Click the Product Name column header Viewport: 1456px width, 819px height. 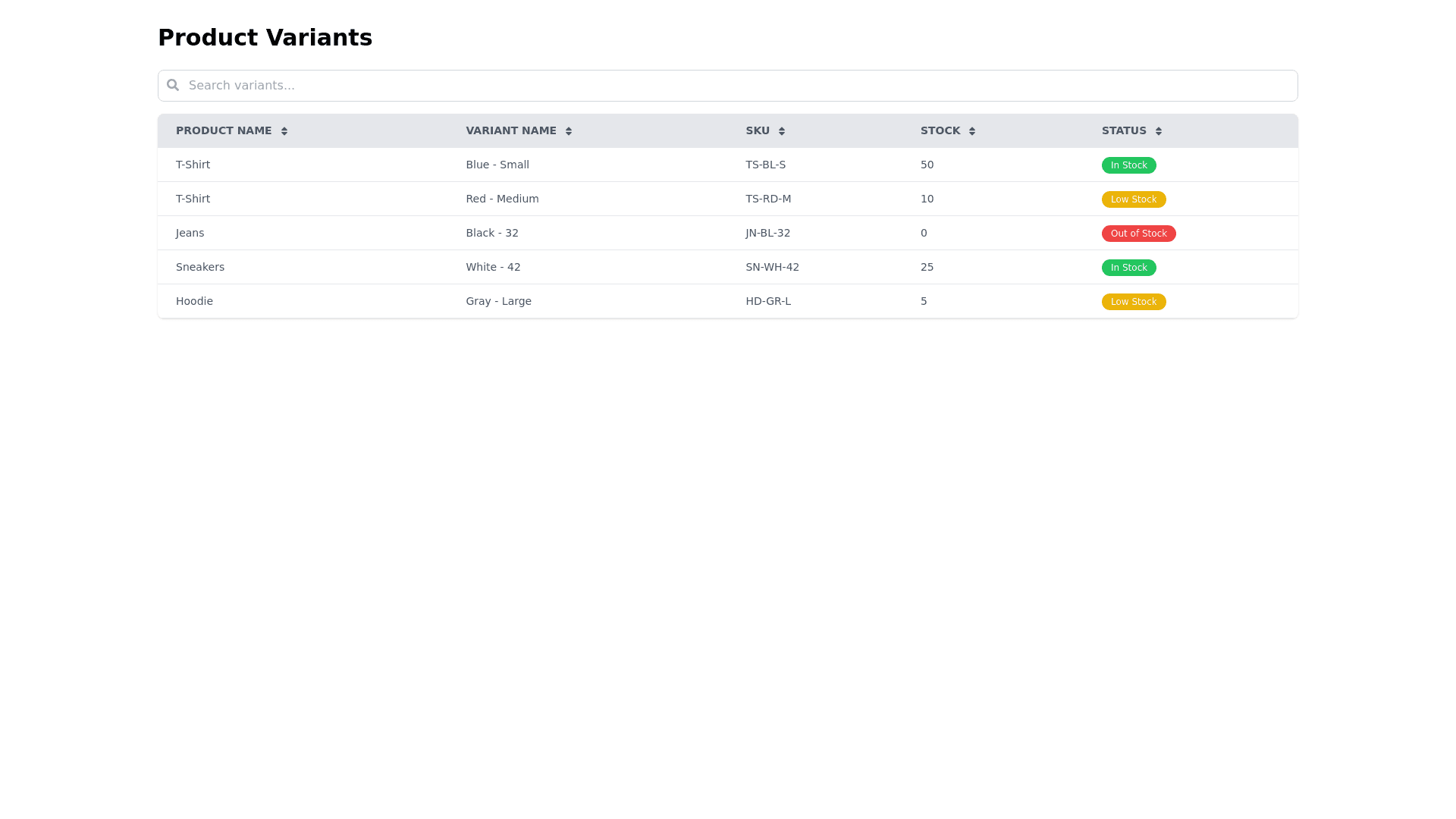[224, 130]
